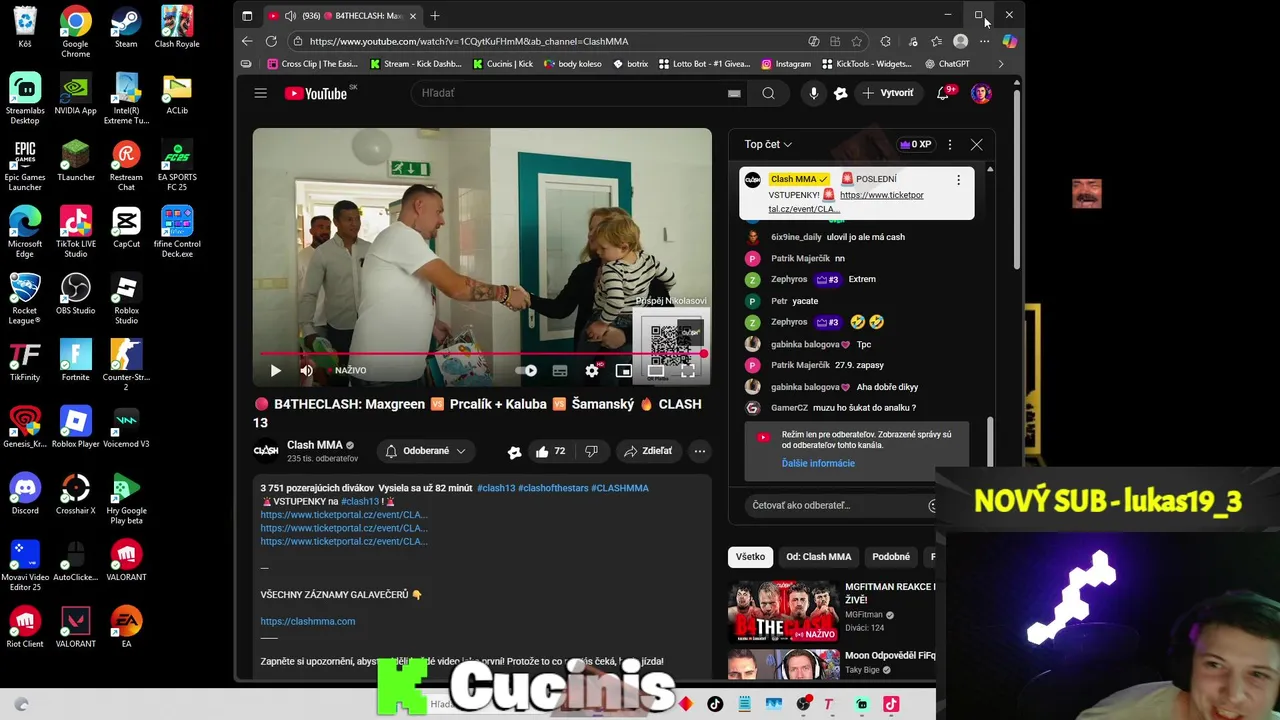This screenshot has width=1280, height=720.
Task: Click the Zdieľať share button
Action: click(648, 451)
